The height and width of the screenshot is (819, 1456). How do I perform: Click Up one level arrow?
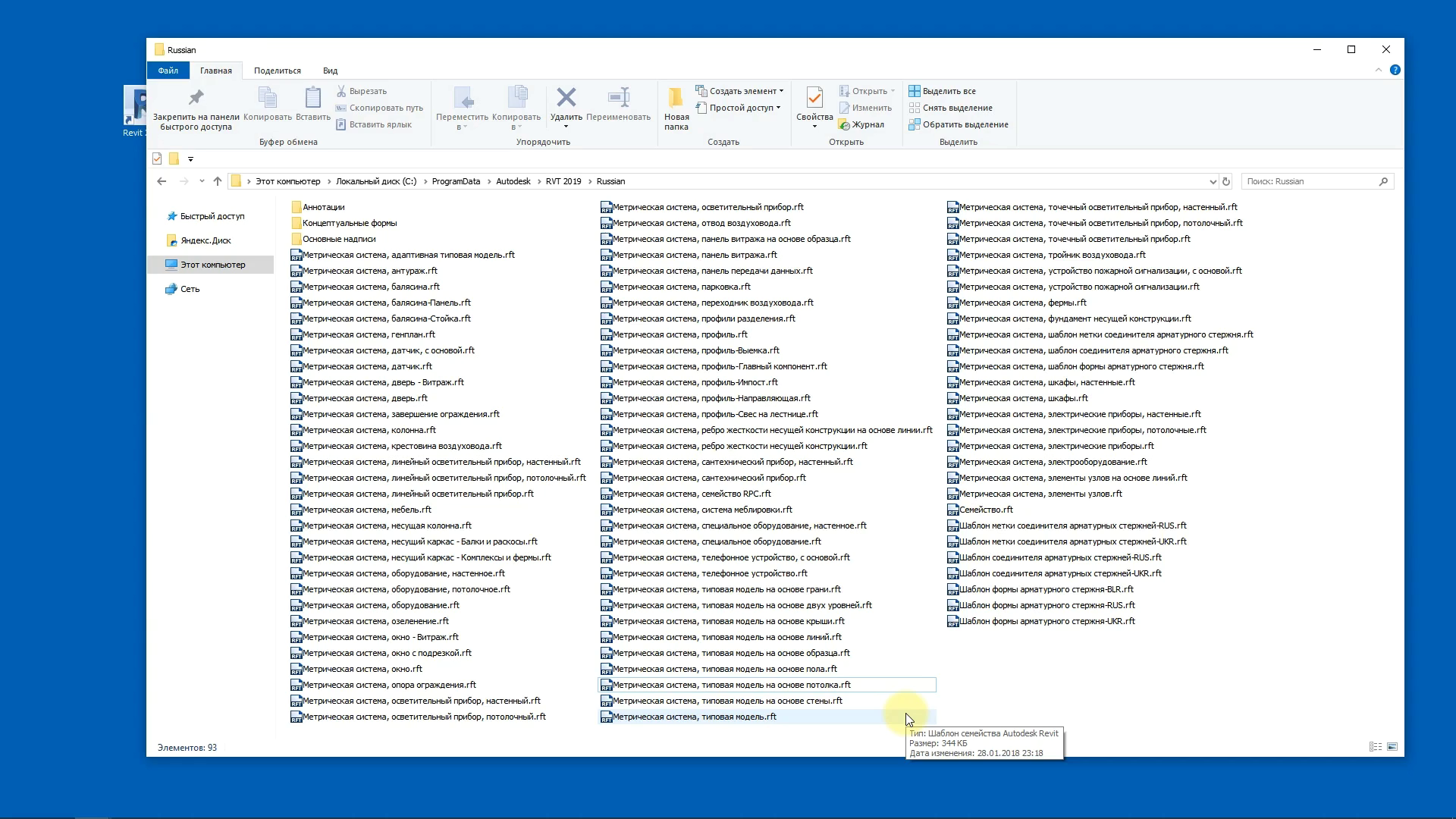coord(218,181)
